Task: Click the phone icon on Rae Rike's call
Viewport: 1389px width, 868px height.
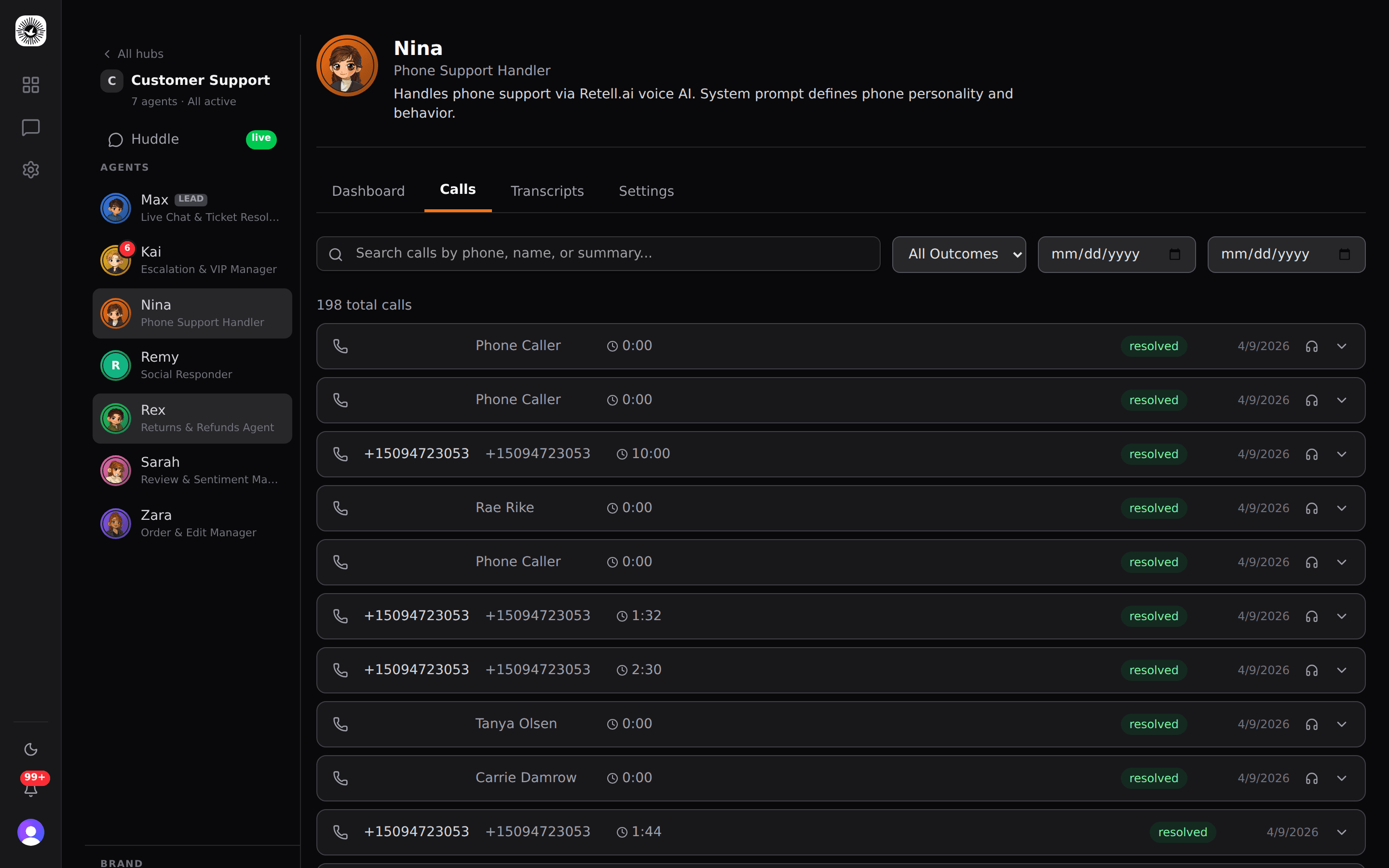Action: pyautogui.click(x=340, y=508)
